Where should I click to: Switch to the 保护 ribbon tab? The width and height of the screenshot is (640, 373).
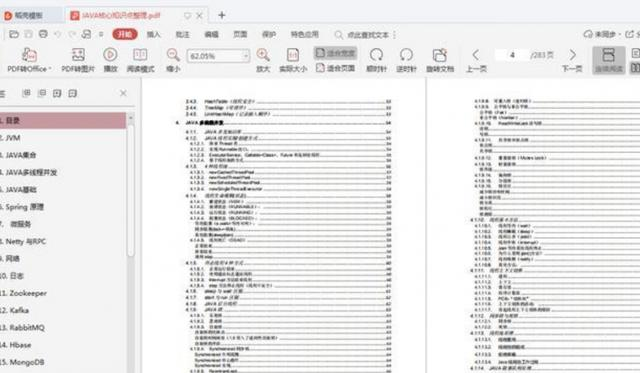tap(269, 35)
